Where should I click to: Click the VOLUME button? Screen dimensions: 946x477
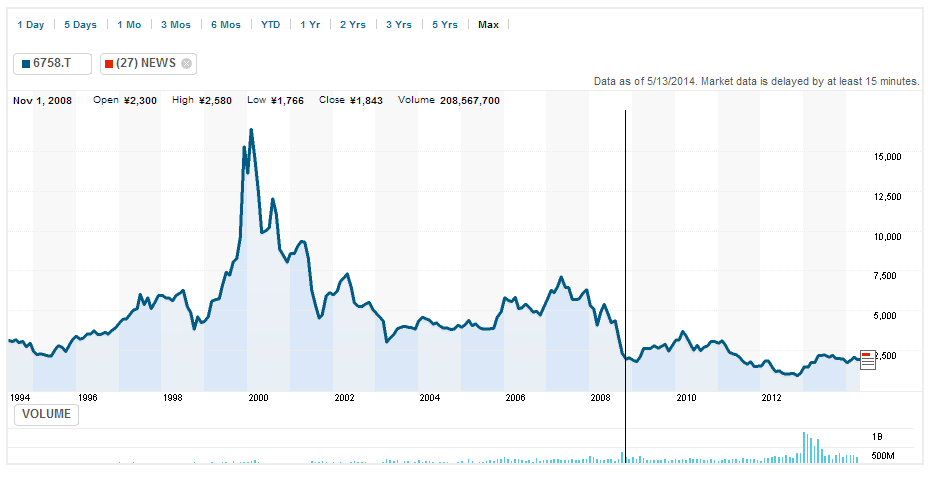[47, 414]
